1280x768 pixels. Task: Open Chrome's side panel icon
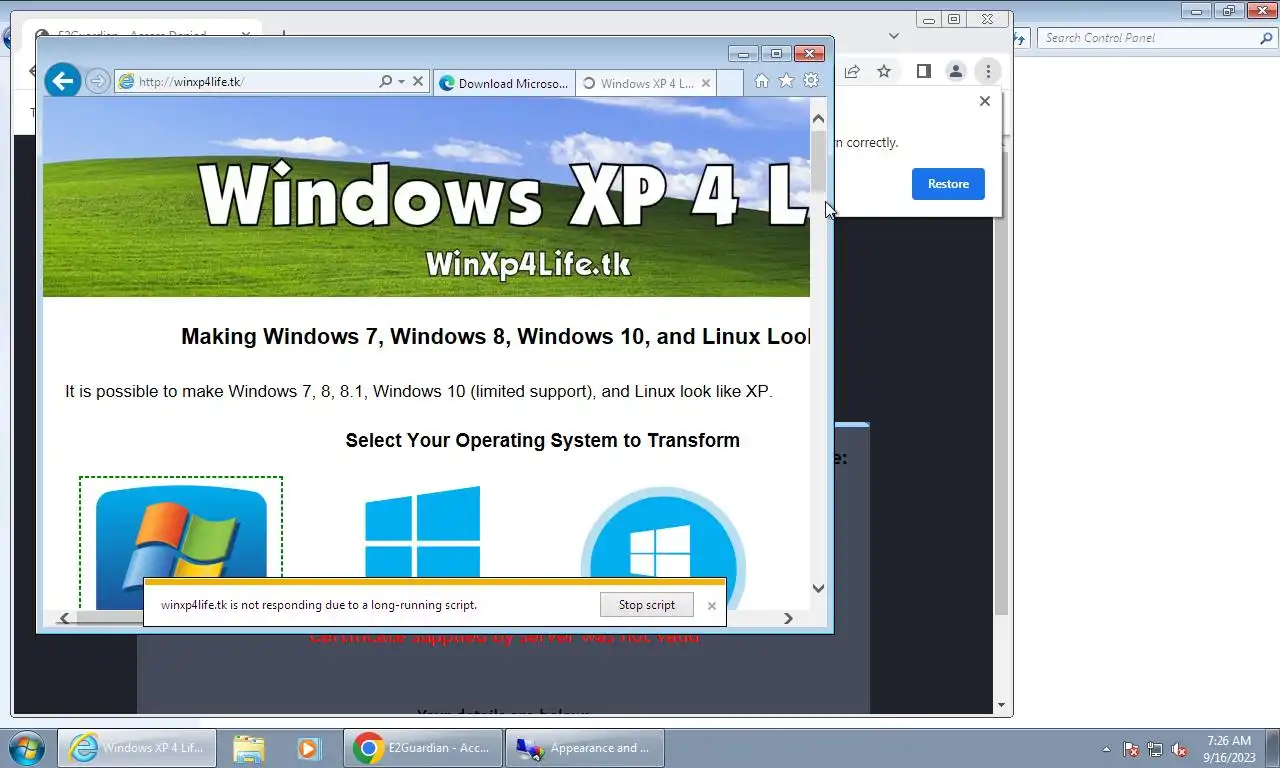tap(924, 71)
